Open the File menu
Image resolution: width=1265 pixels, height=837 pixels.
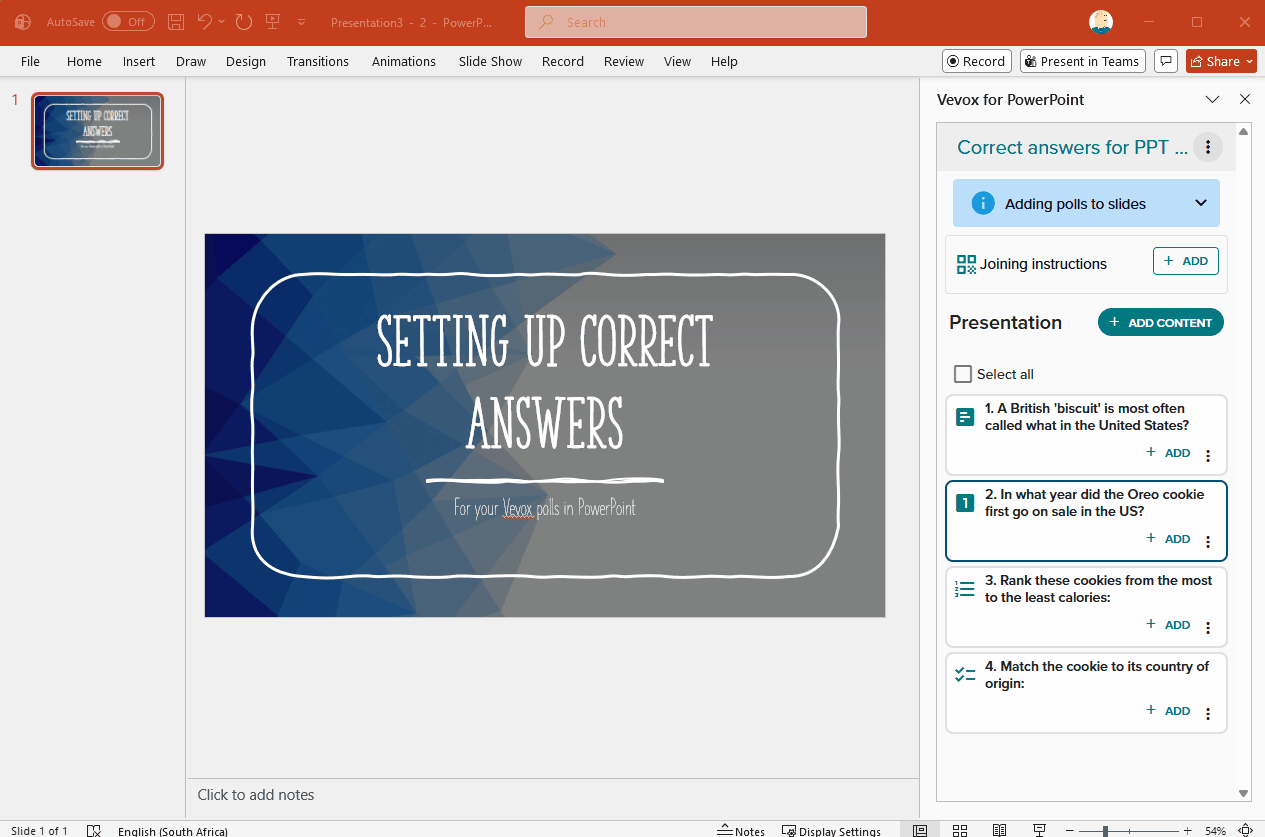click(x=31, y=61)
